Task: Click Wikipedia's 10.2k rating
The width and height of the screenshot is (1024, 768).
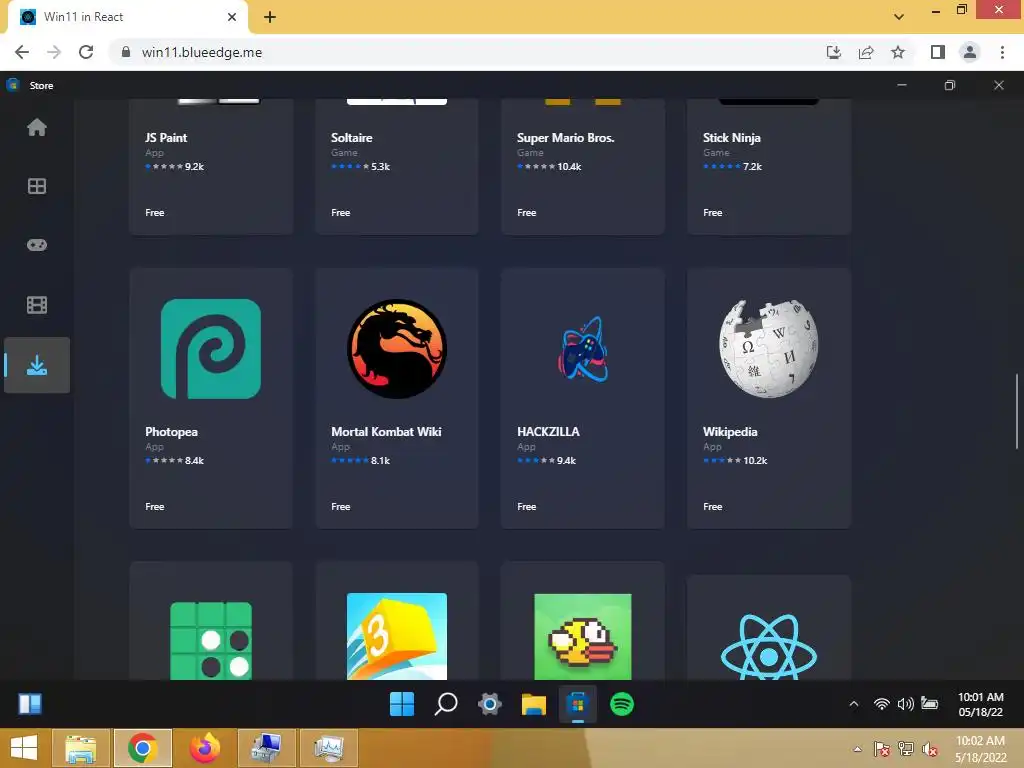Action: (x=735, y=460)
